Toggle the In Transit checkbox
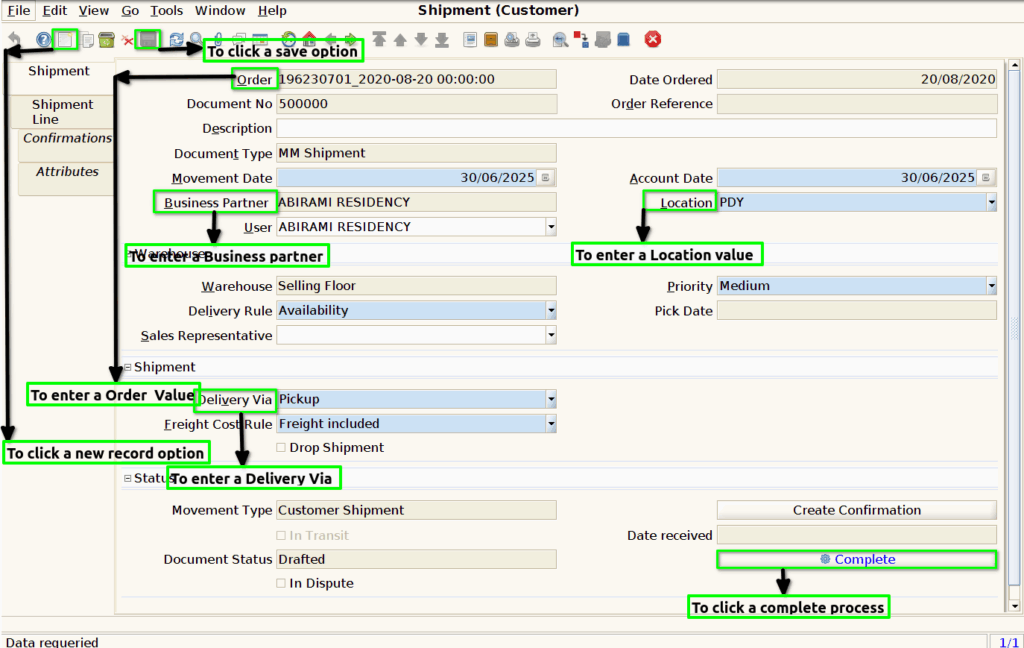The width and height of the screenshot is (1024, 648). pos(281,535)
